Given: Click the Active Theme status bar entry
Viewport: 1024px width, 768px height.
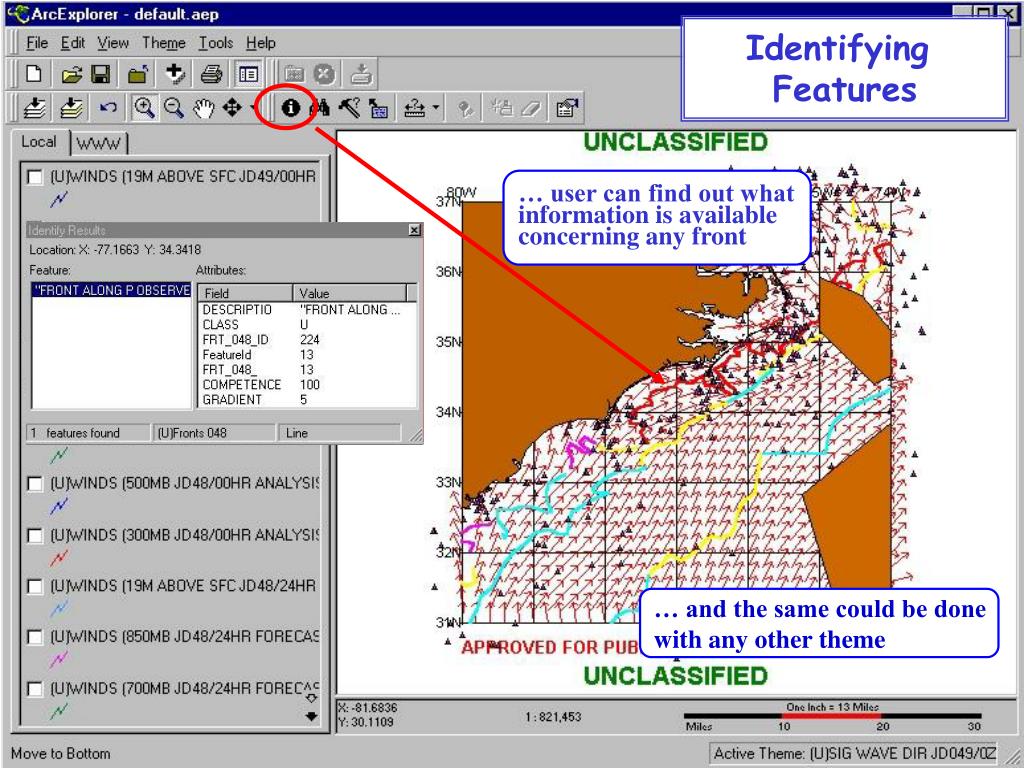Looking at the screenshot, I should pyautogui.click(x=855, y=754).
